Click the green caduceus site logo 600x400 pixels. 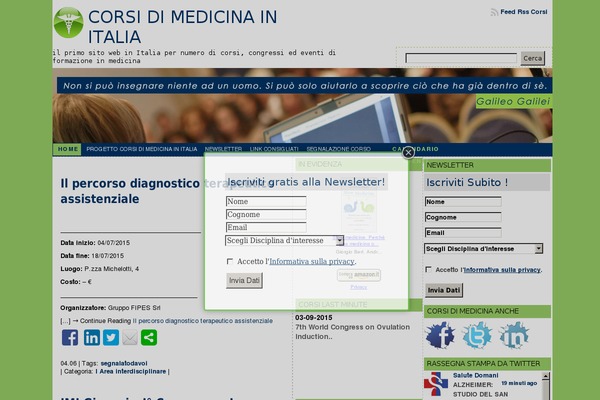click(x=68, y=22)
